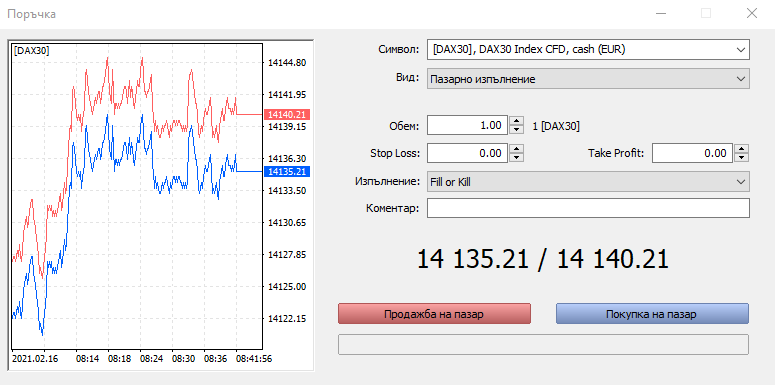Click the large 14 135.21 / 14 140.21 quote
Viewport: 775px width, 385px height.
pos(543,259)
